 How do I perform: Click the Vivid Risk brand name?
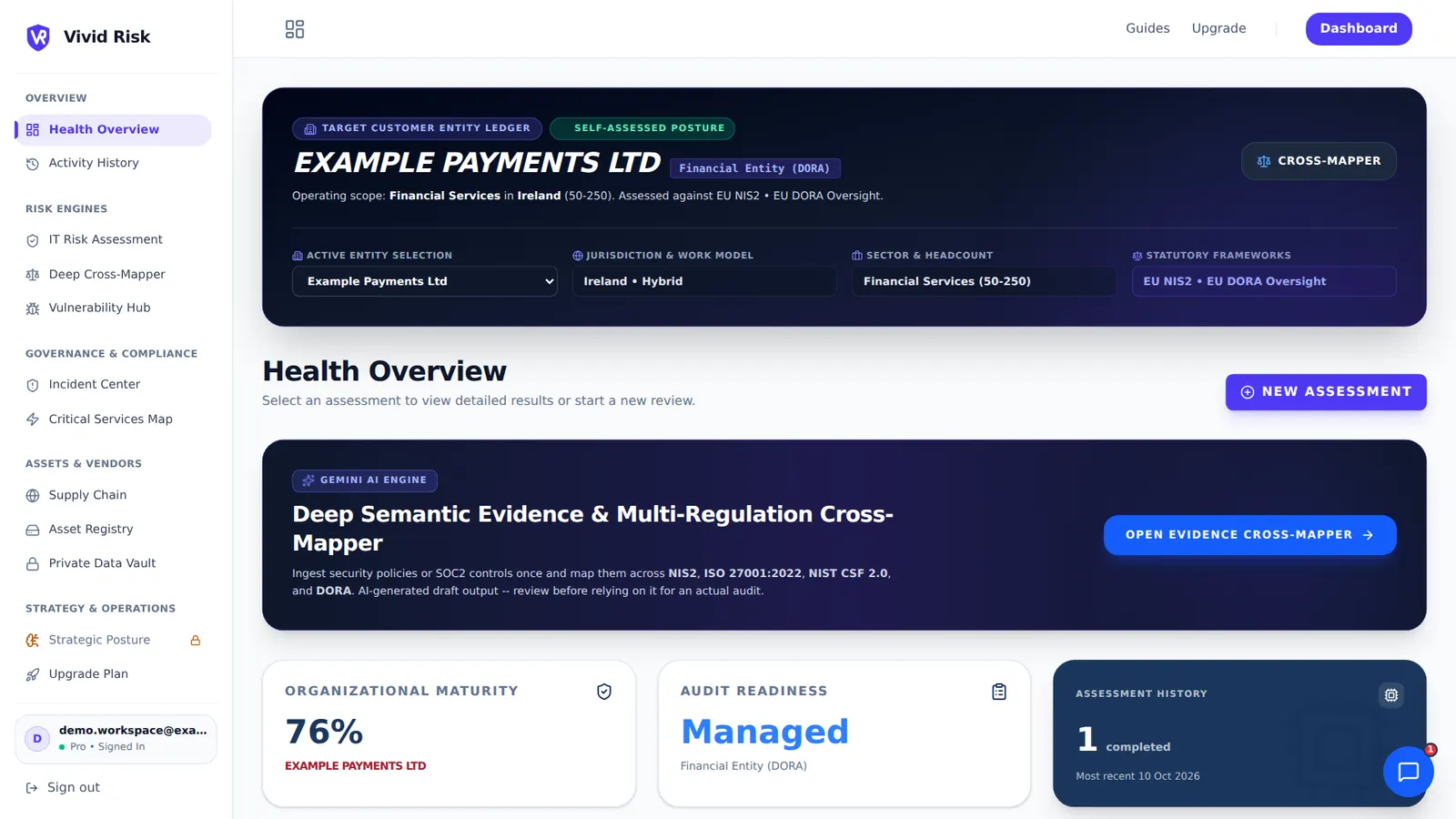tap(106, 37)
